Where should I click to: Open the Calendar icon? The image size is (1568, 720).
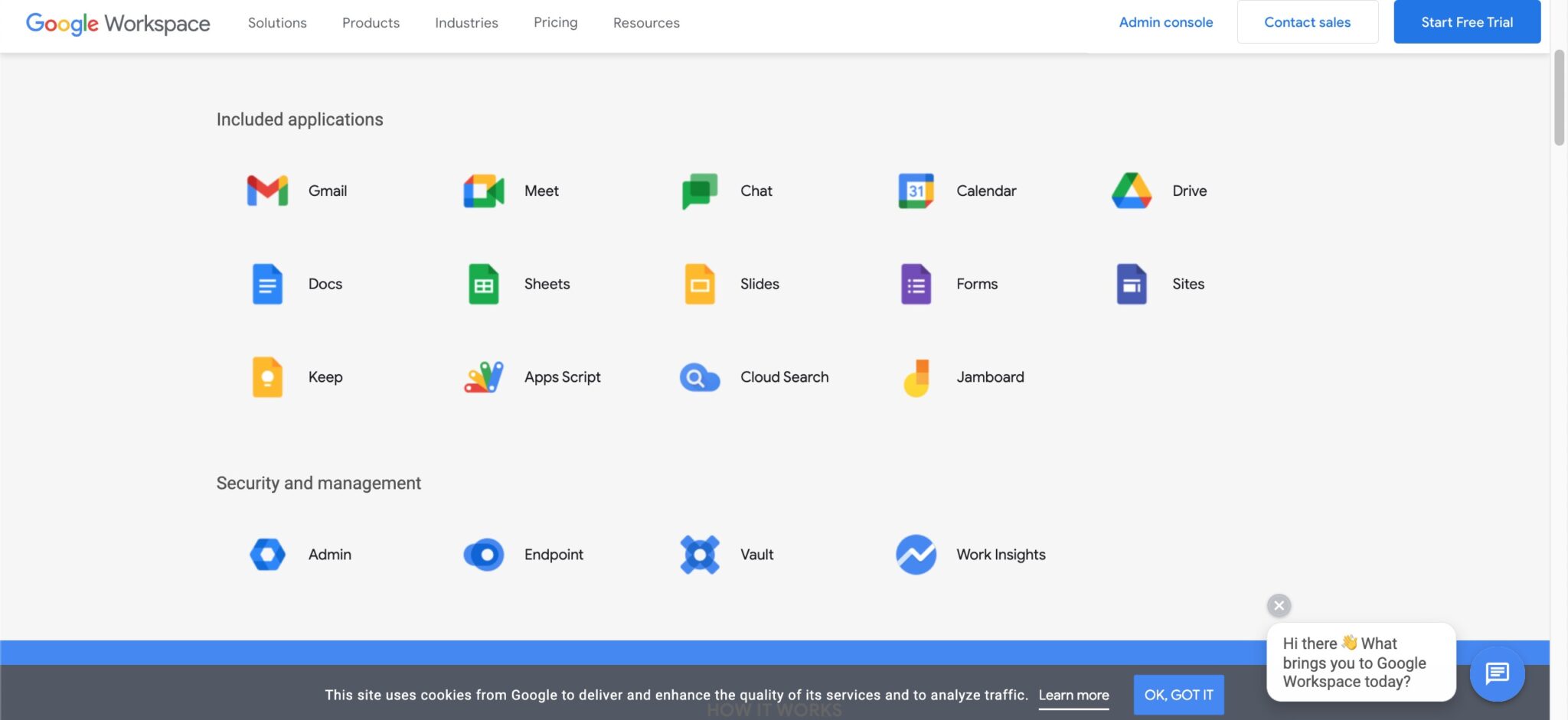(x=916, y=191)
